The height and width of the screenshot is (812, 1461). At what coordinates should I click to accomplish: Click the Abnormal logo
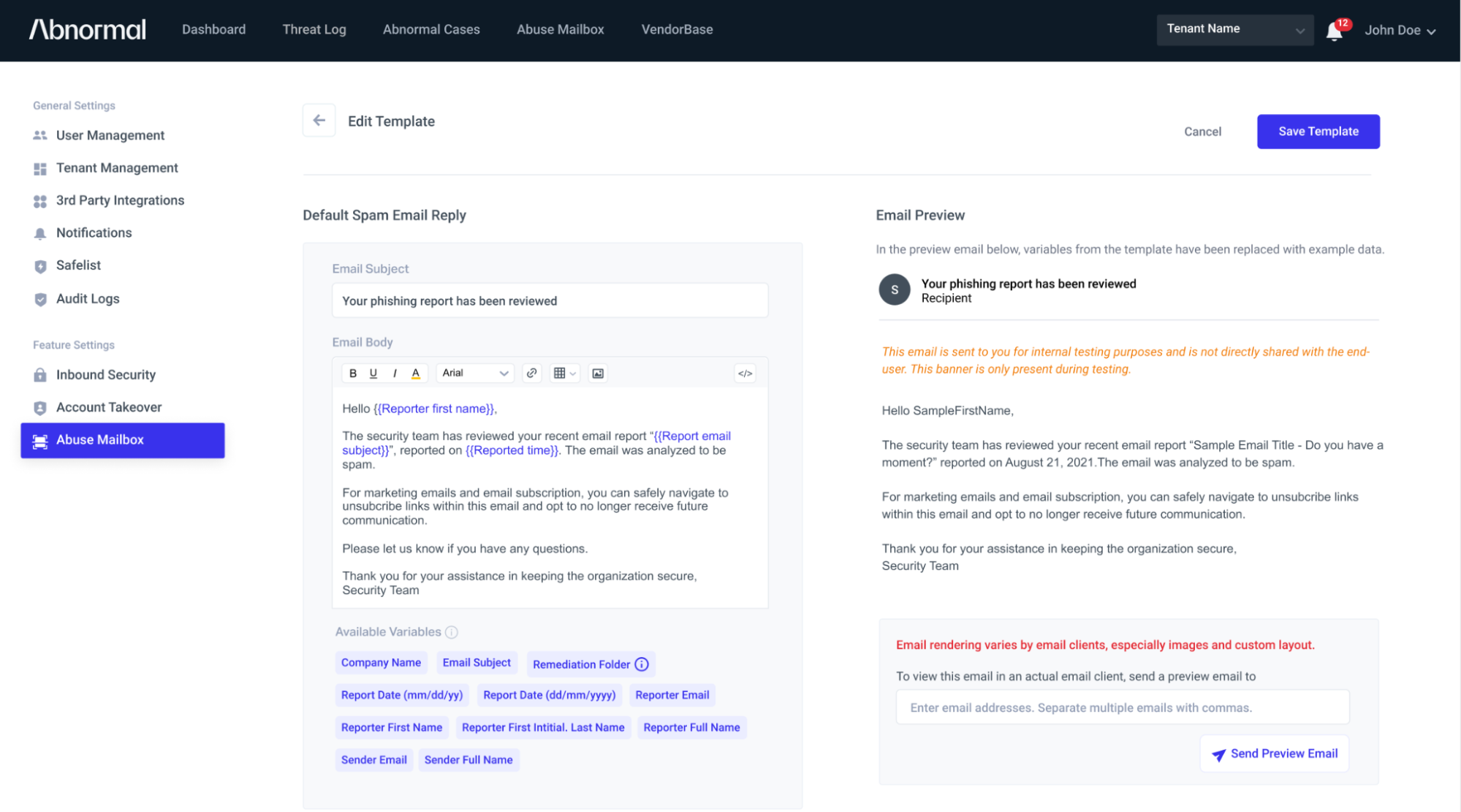(x=87, y=29)
